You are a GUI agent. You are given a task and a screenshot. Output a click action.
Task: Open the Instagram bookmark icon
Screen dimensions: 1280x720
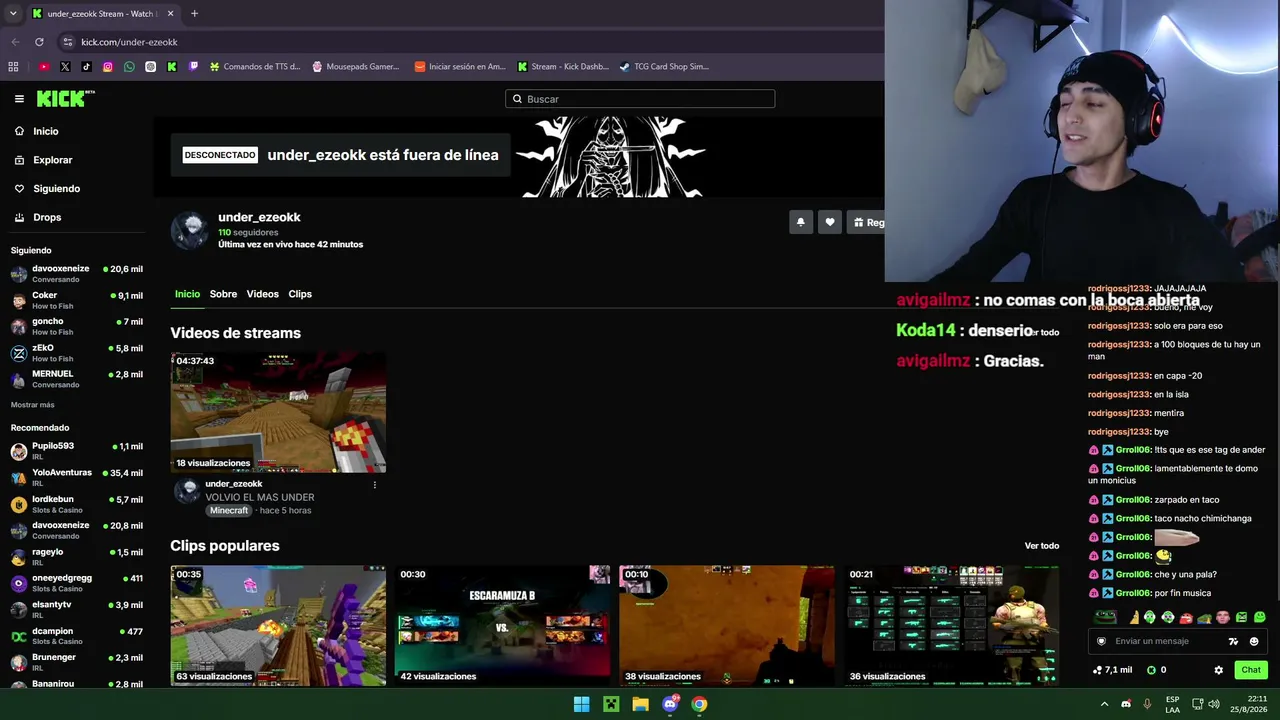(x=108, y=67)
